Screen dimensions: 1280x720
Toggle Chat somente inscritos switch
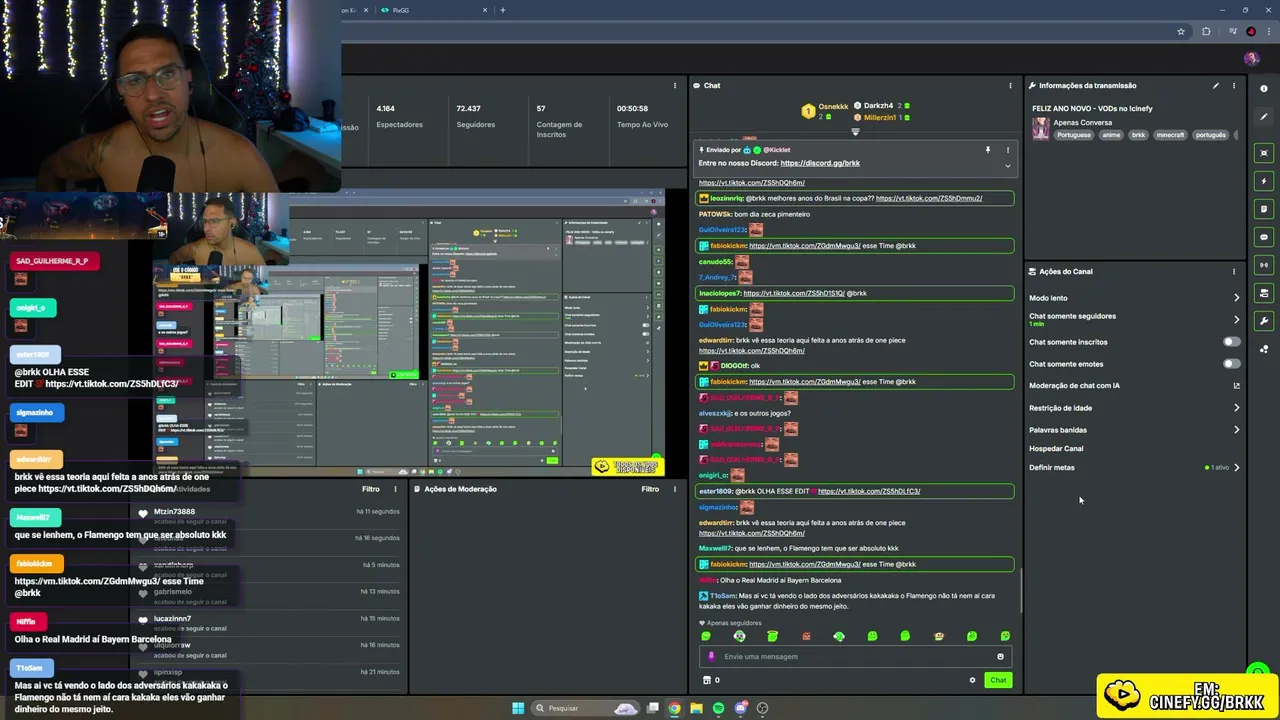click(1231, 342)
